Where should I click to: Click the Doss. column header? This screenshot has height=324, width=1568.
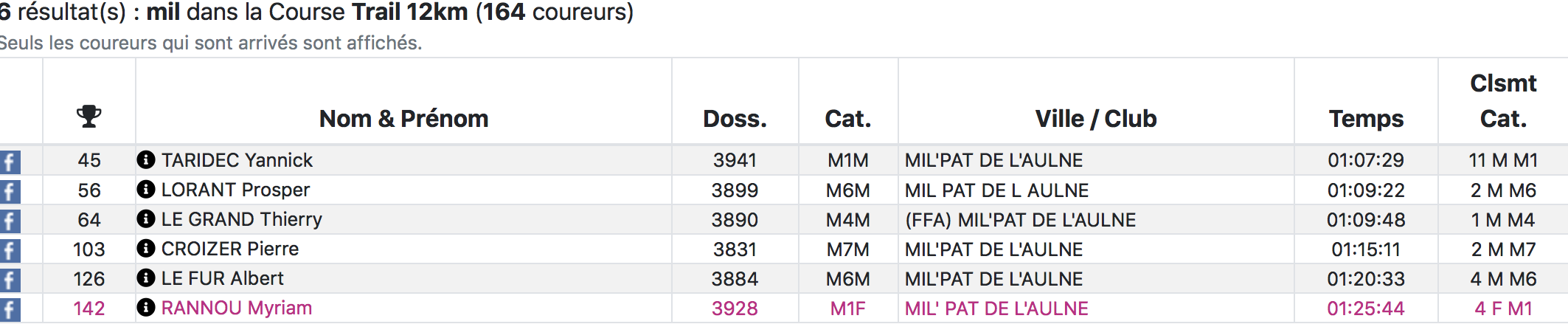[735, 119]
